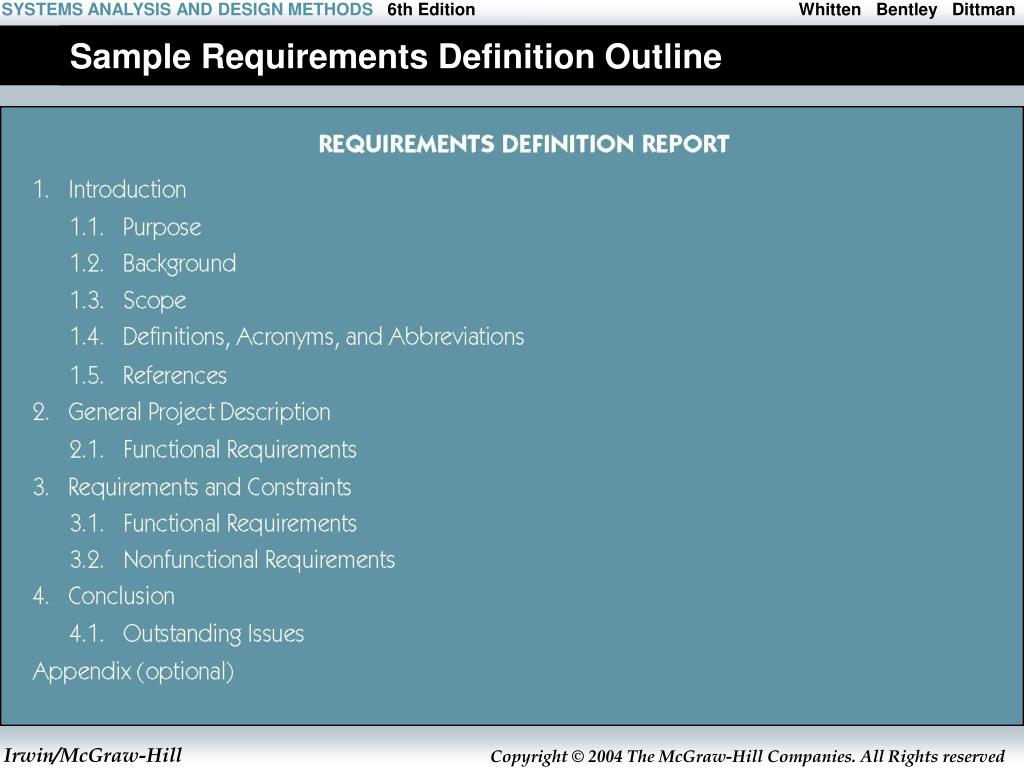Click the '6th Edition' label
Image resolution: width=1024 pixels, height=768 pixels.
coord(431,10)
